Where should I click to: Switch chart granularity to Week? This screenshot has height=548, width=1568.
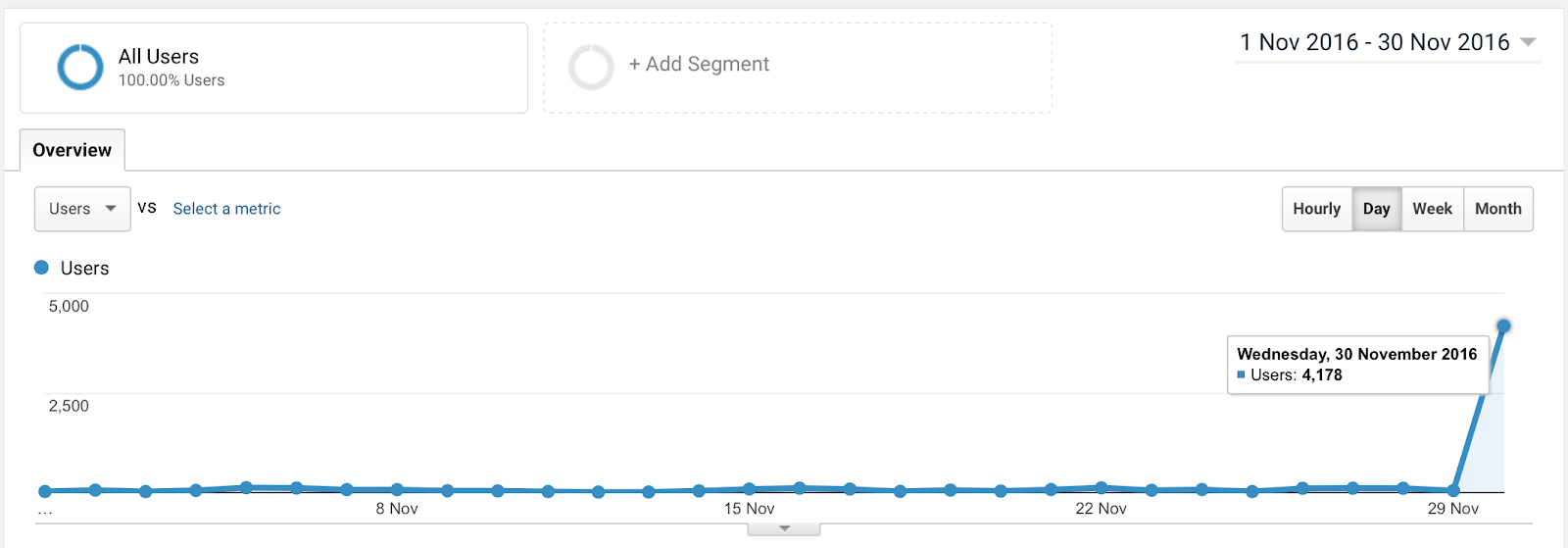pos(1432,209)
